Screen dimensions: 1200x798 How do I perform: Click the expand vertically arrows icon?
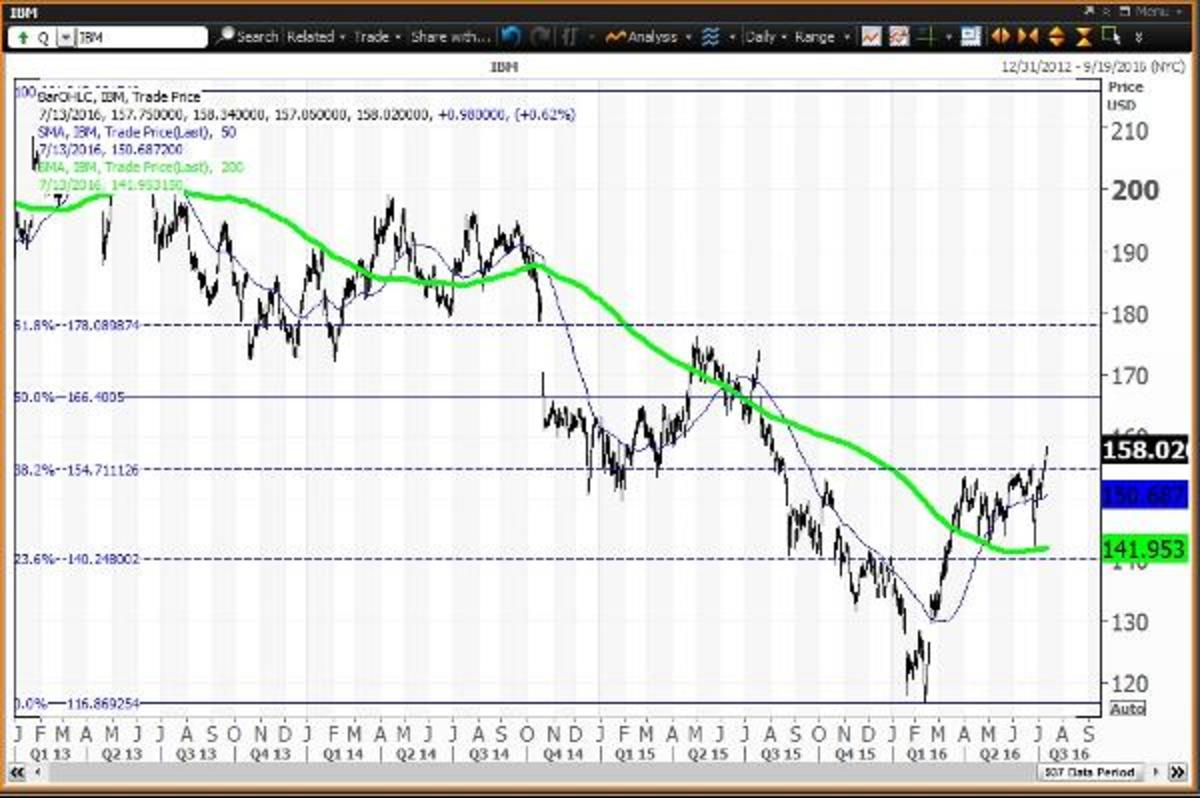1056,37
